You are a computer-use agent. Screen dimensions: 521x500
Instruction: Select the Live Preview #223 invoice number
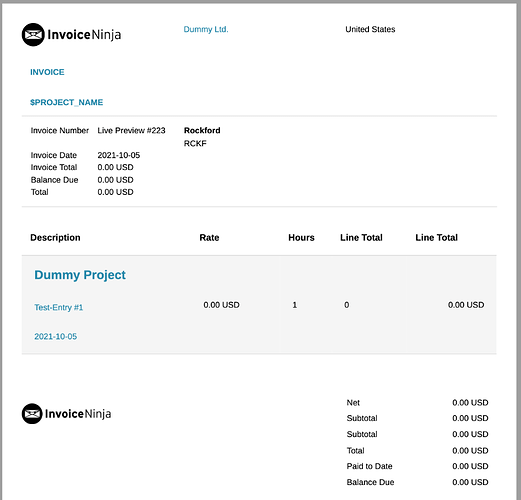click(x=131, y=130)
